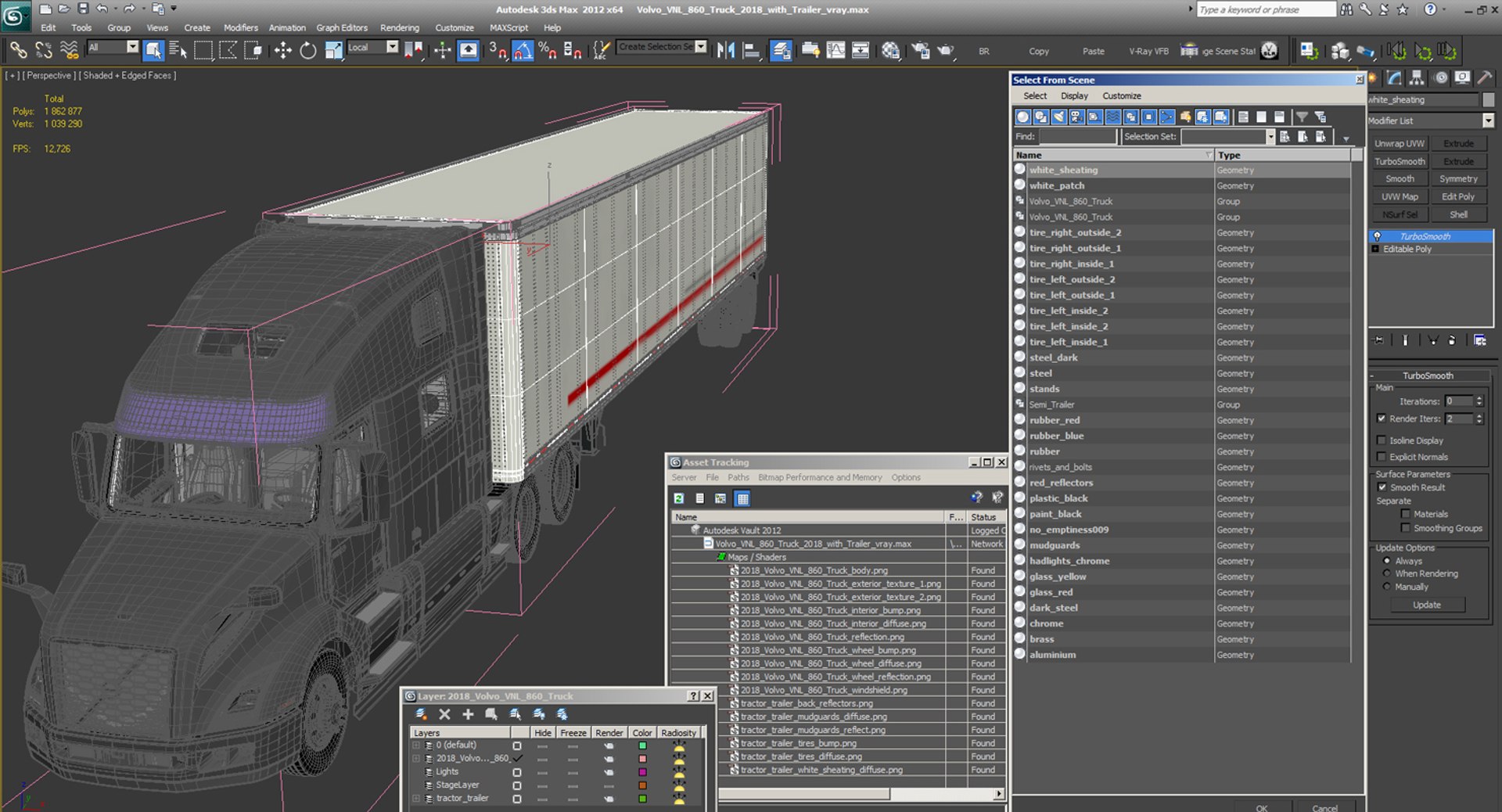Image resolution: width=1502 pixels, height=812 pixels.
Task: Click the Save file icon in title bar
Action: pyautogui.click(x=83, y=9)
